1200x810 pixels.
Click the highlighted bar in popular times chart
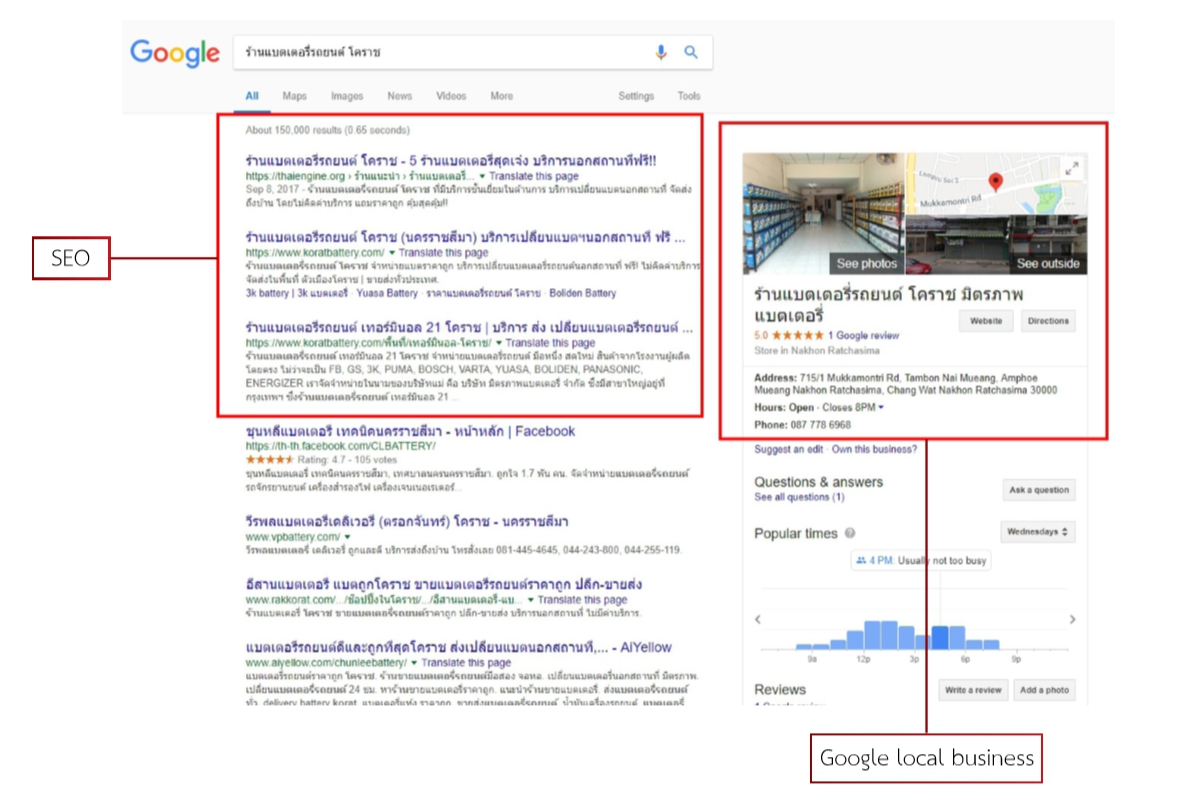click(x=940, y=638)
